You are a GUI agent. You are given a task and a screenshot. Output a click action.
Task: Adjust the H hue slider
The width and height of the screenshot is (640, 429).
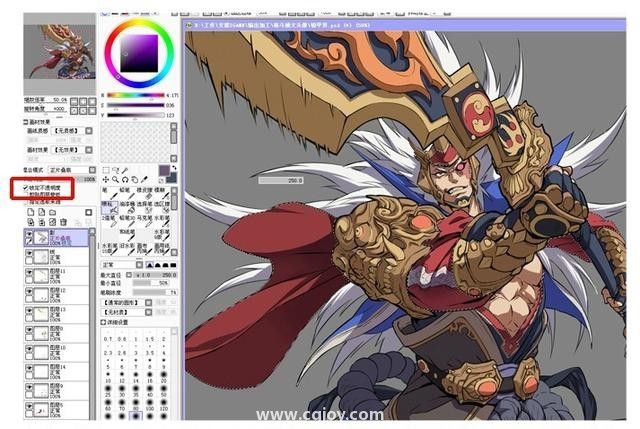136,95
